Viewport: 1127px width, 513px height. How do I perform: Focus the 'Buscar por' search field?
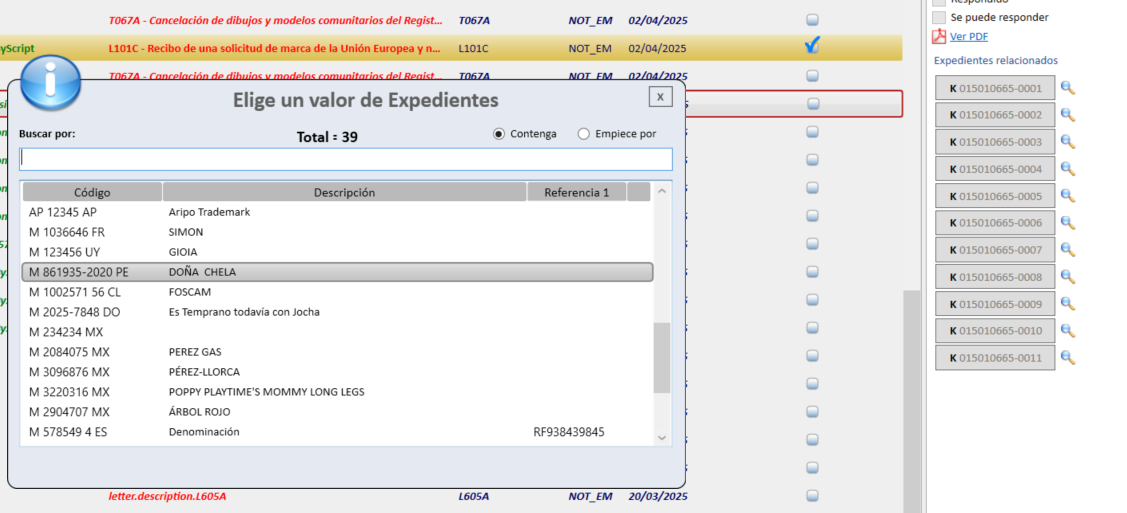click(346, 159)
